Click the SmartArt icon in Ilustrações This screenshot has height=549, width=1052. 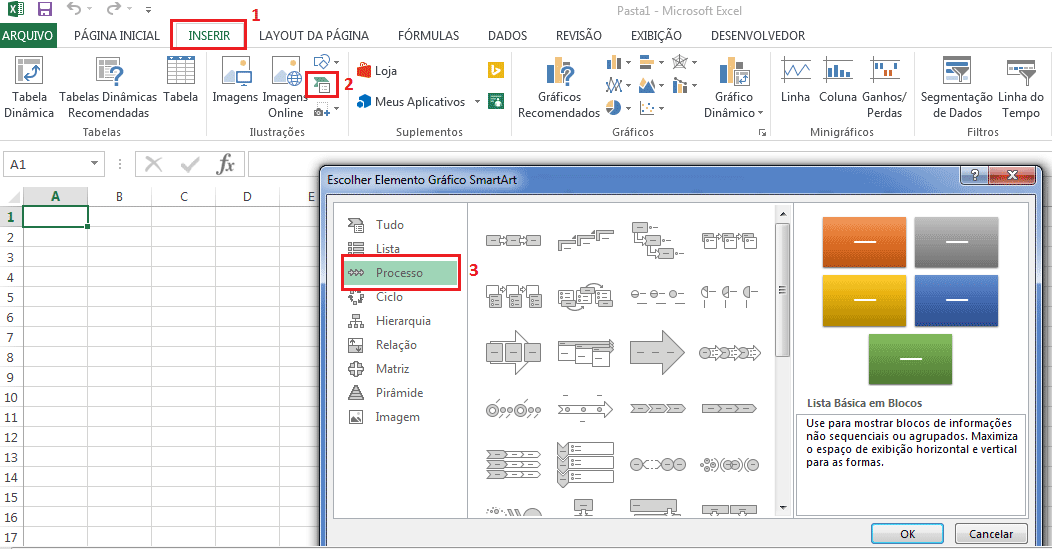click(321, 86)
